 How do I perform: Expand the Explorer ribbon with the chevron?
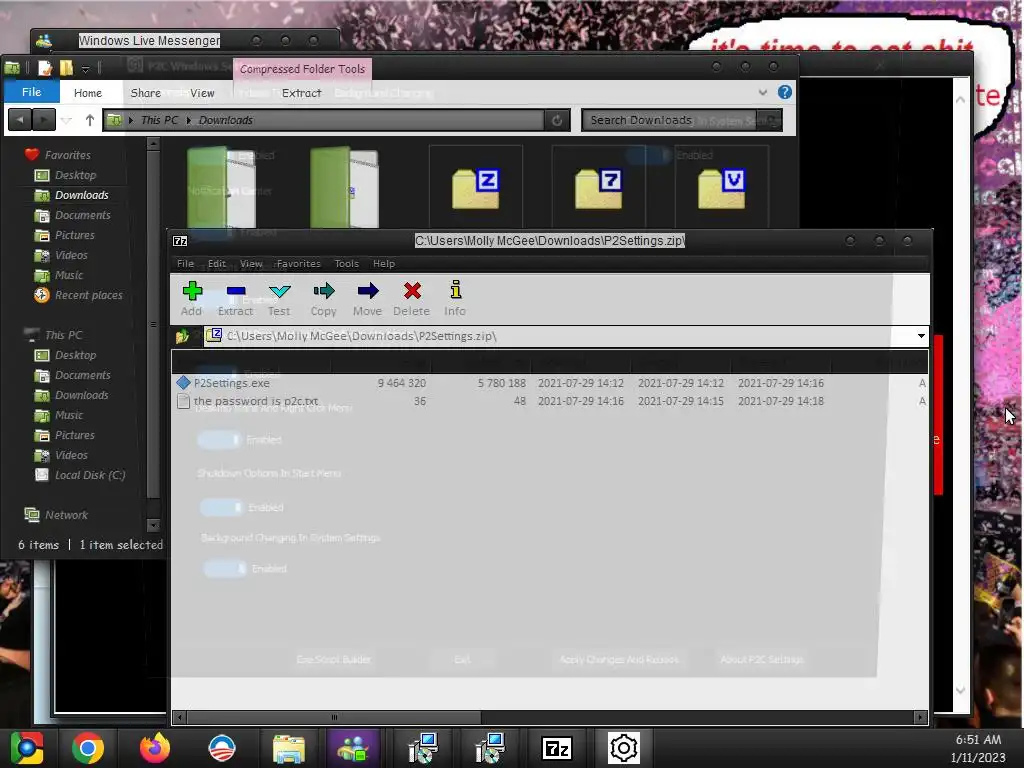(x=763, y=92)
